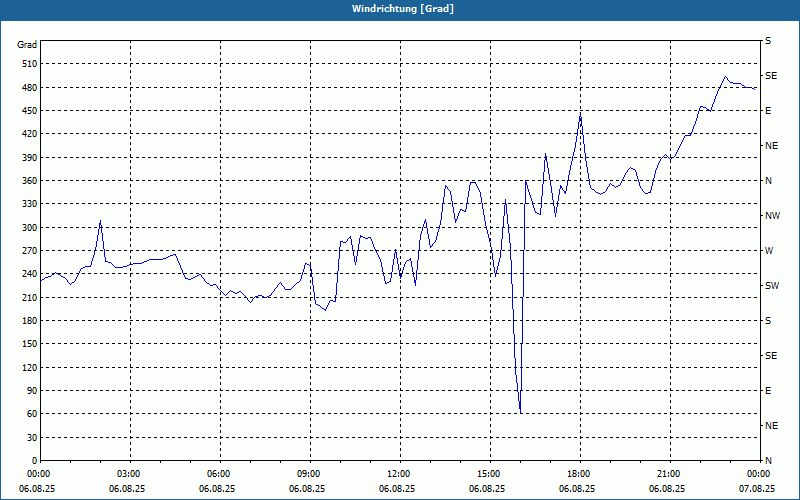The image size is (800, 500).
Task: Select the 210 value on the degree axis
Action: click(x=30, y=297)
